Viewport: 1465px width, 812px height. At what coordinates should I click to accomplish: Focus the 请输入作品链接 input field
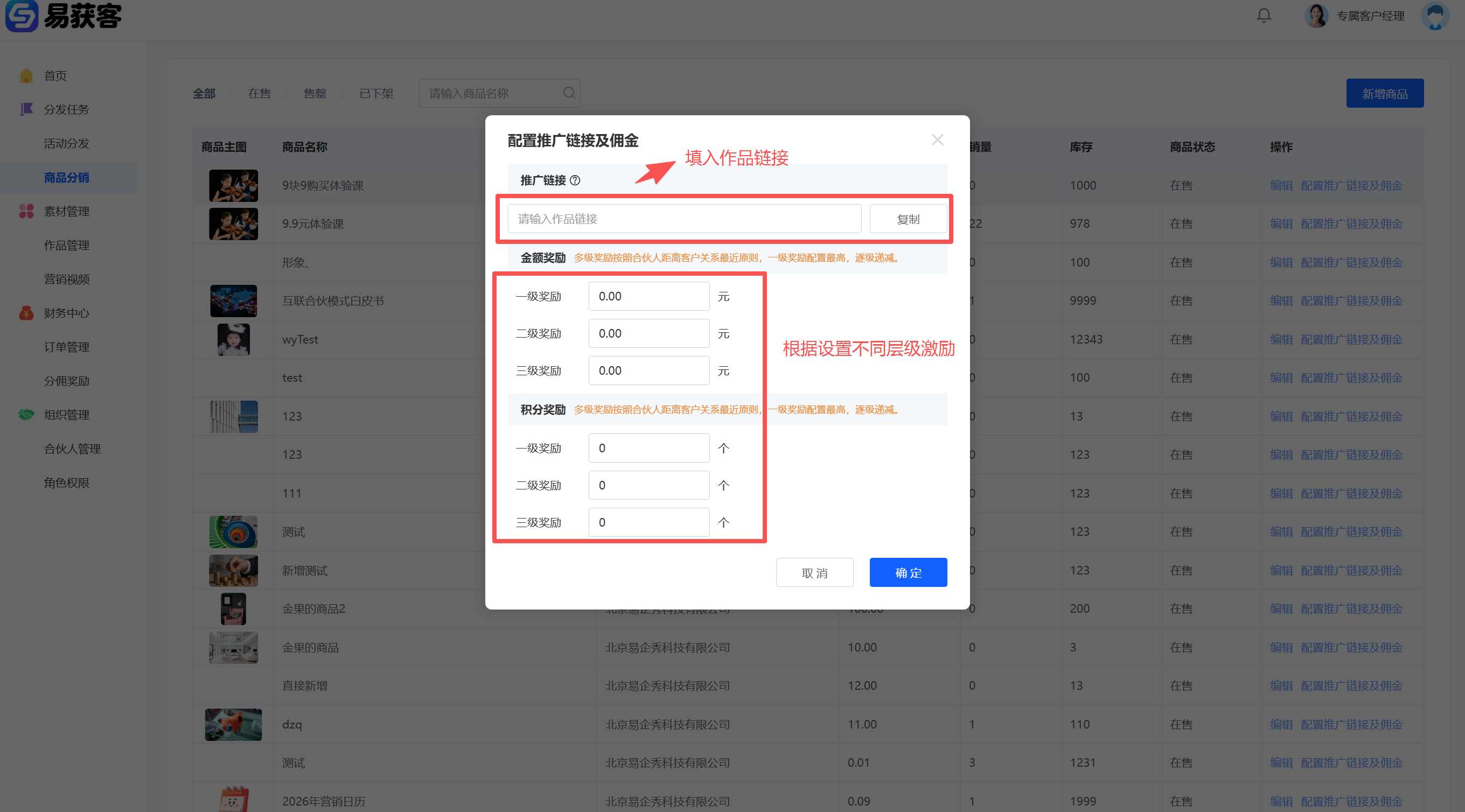pyautogui.click(x=683, y=219)
